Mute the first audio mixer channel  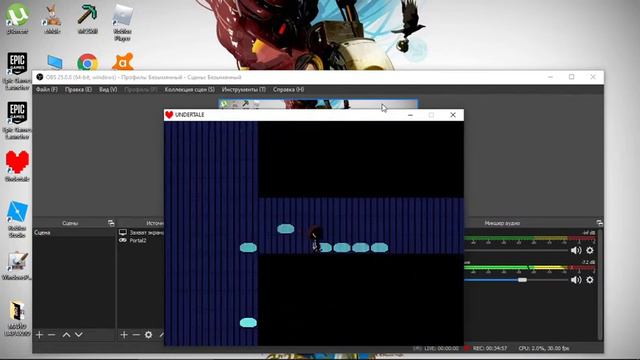[576, 250]
